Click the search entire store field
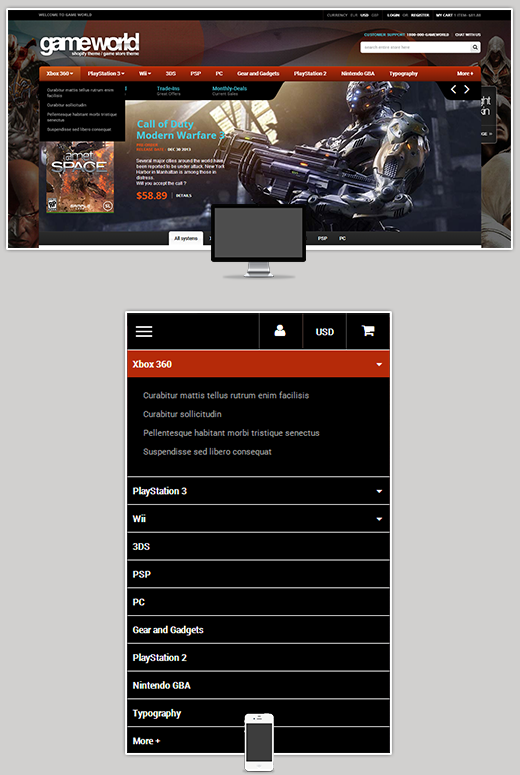520x775 pixels. coord(415,47)
